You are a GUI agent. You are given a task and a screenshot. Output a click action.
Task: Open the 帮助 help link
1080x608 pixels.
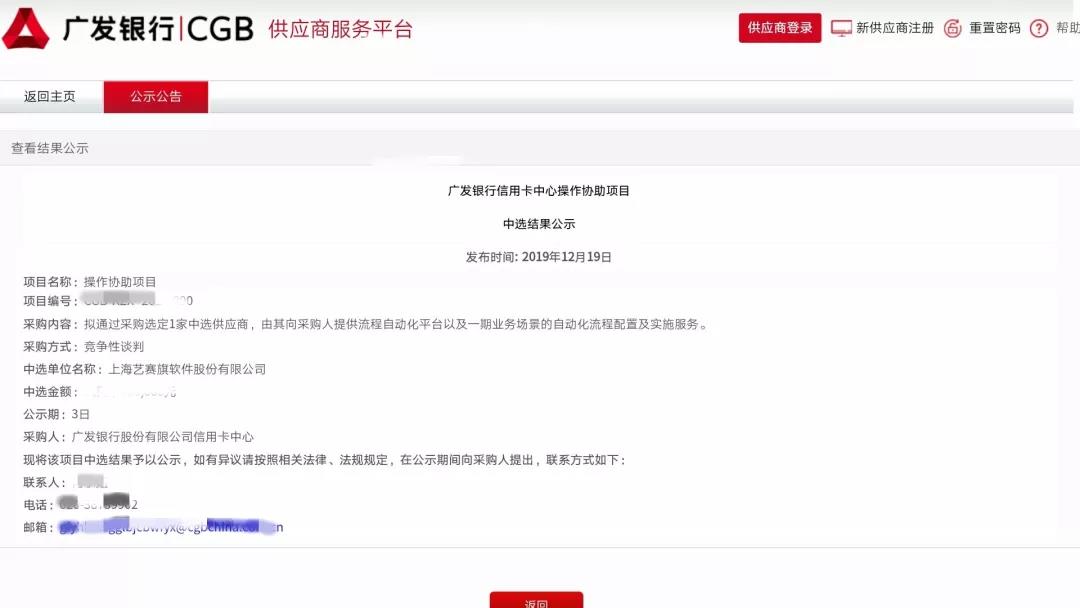coord(1067,28)
